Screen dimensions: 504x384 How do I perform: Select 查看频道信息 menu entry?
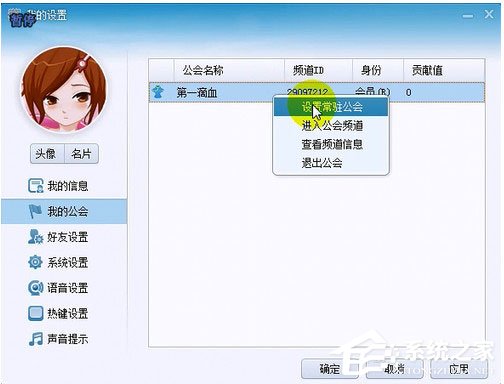coord(331,144)
